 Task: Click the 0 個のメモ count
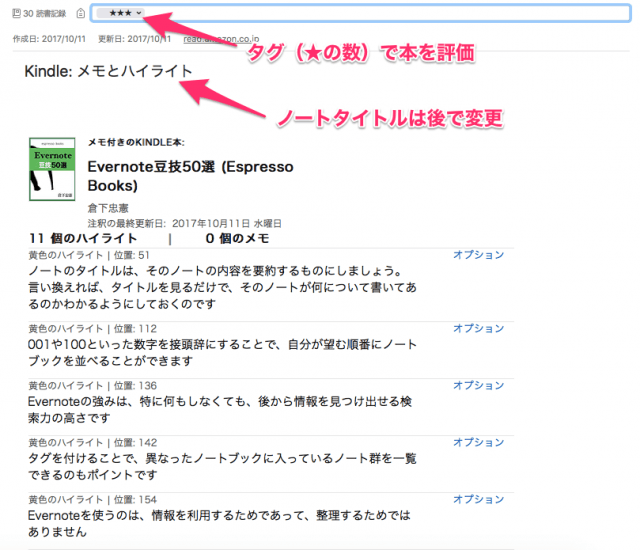(x=237, y=238)
